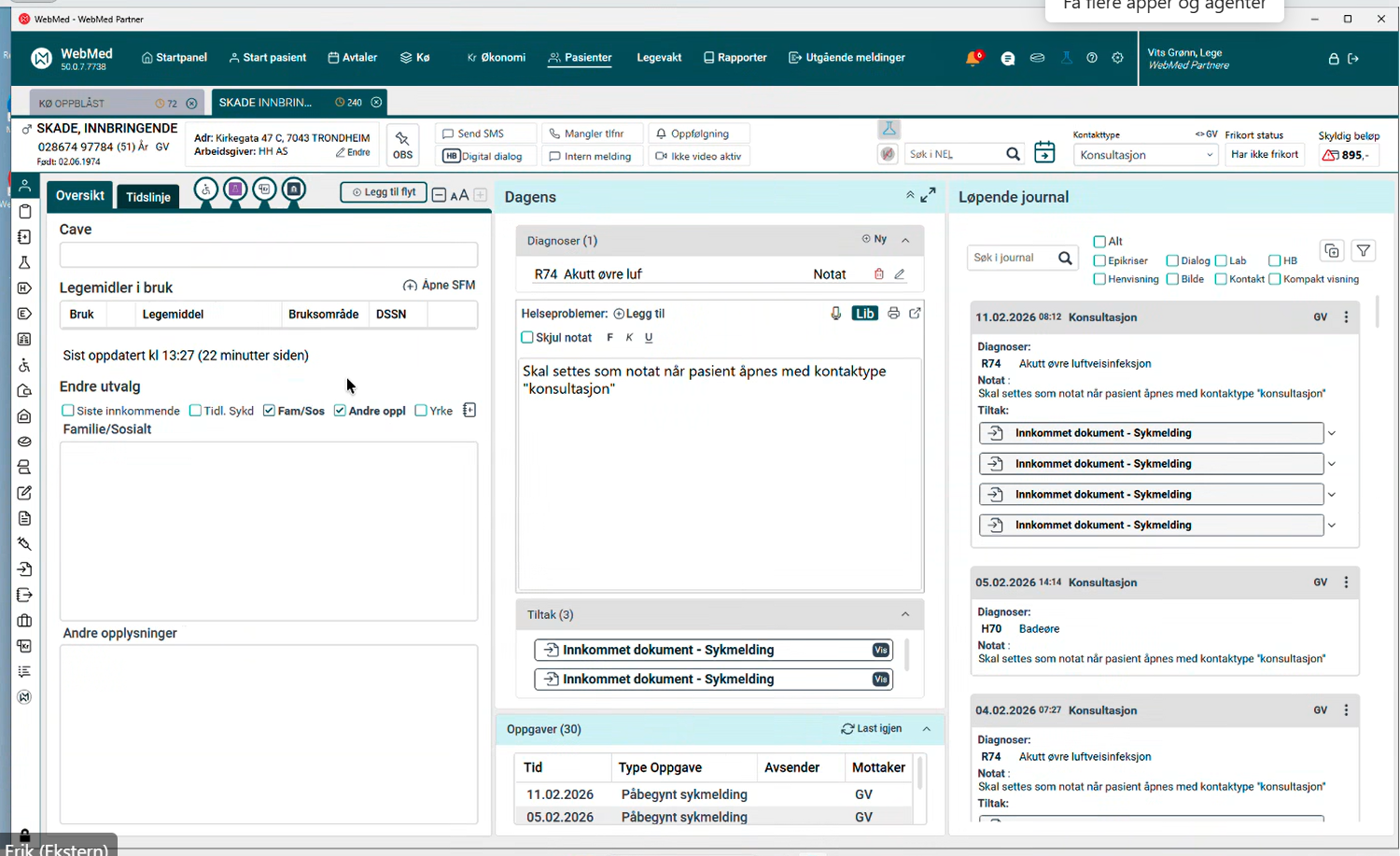Check the Alt checkbox in Løpende journal

(1099, 241)
